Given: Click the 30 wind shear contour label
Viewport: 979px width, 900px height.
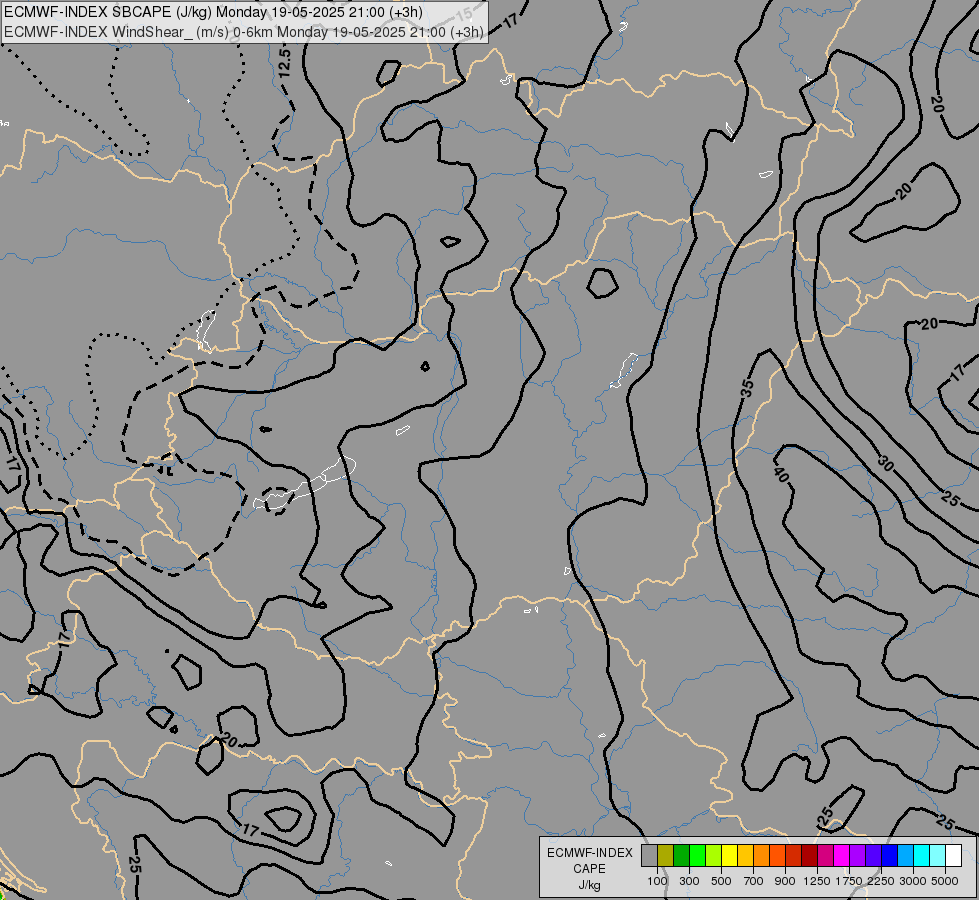Looking at the screenshot, I should (885, 463).
